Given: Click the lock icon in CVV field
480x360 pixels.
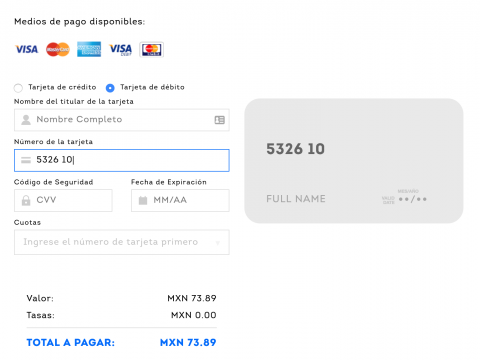Looking at the screenshot, I should (x=26, y=200).
